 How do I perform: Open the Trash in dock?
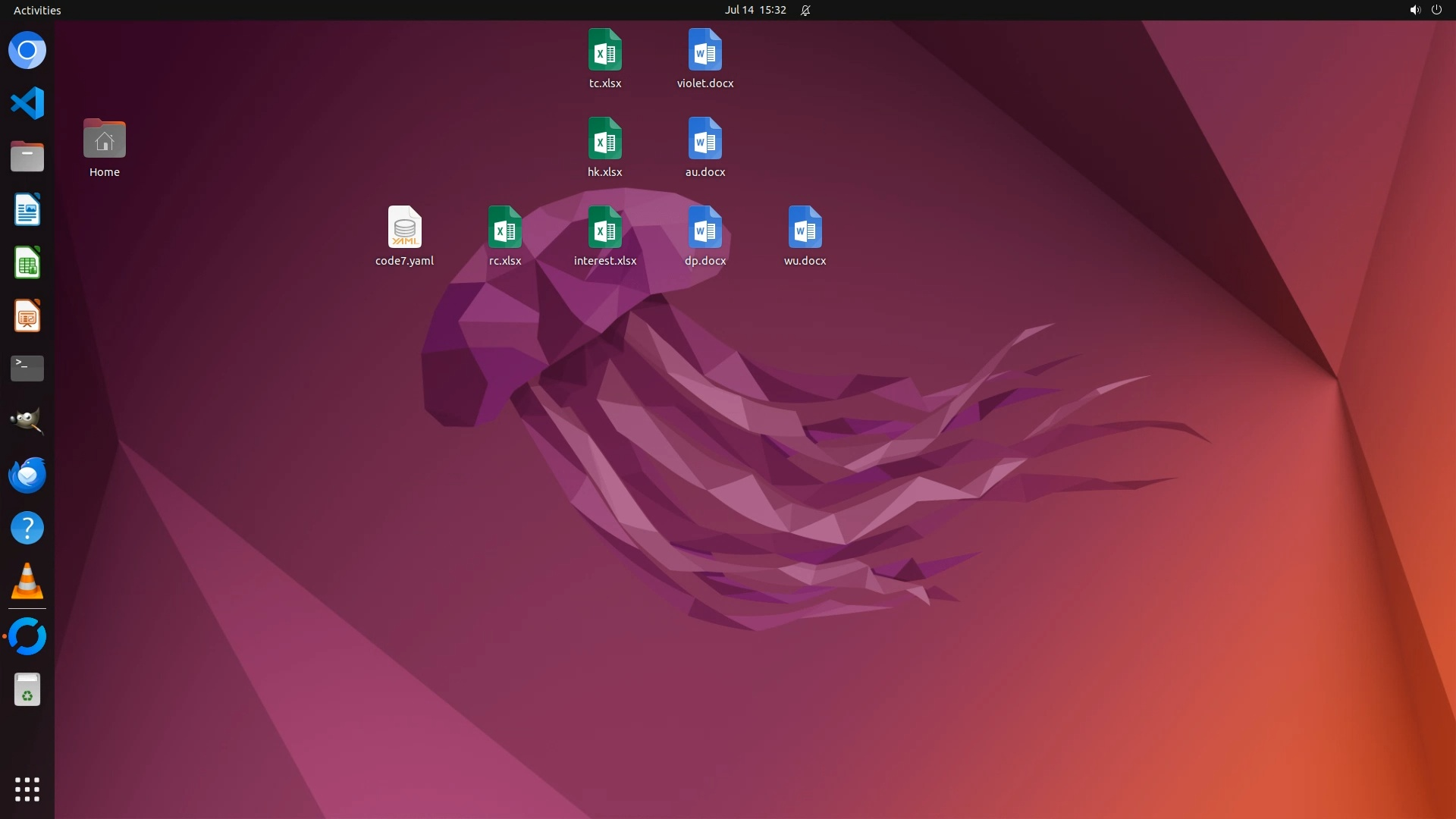click(x=27, y=690)
